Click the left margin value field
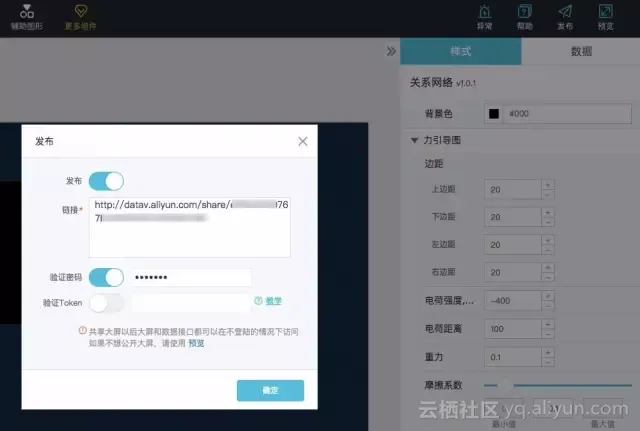Viewport: 640px width, 431px height. 513,244
